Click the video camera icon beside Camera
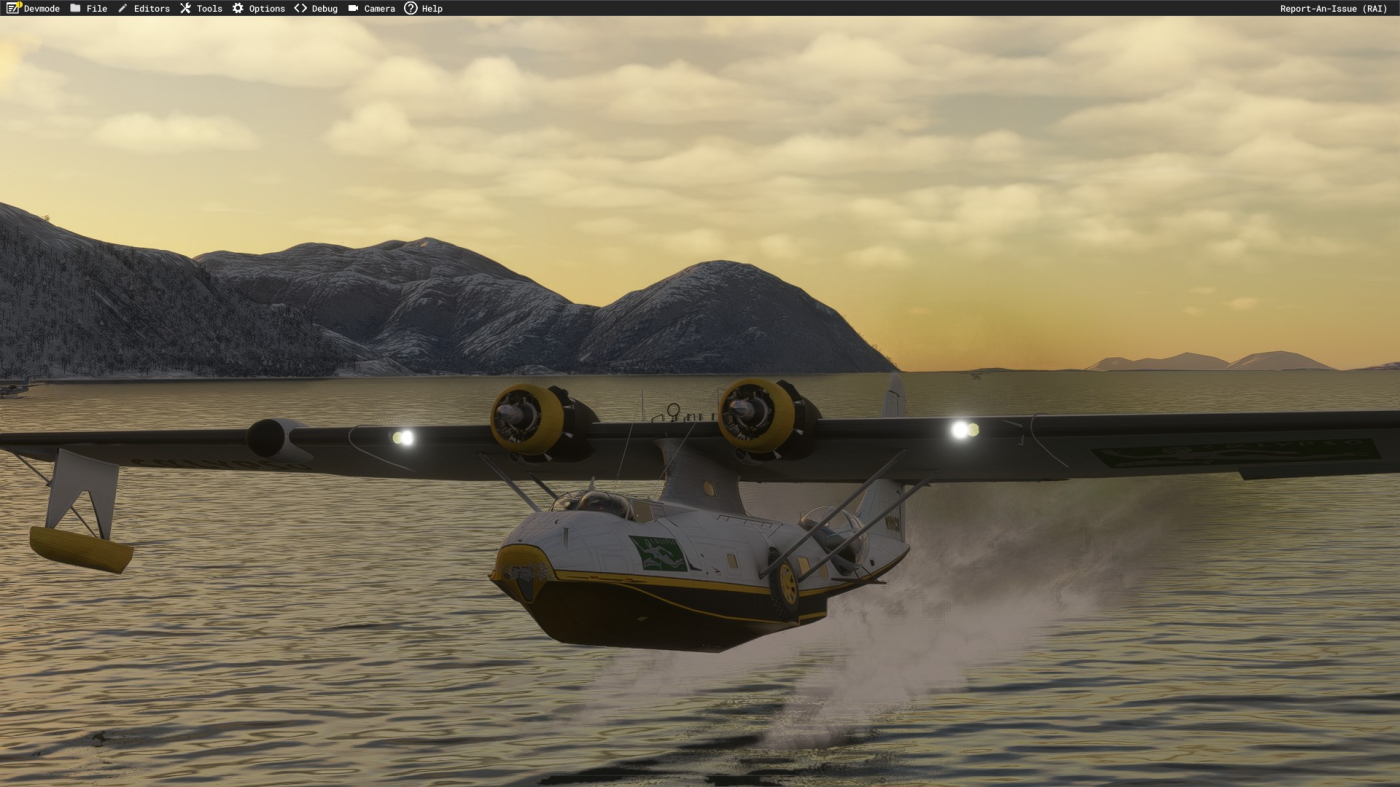Image resolution: width=1400 pixels, height=787 pixels. click(353, 8)
